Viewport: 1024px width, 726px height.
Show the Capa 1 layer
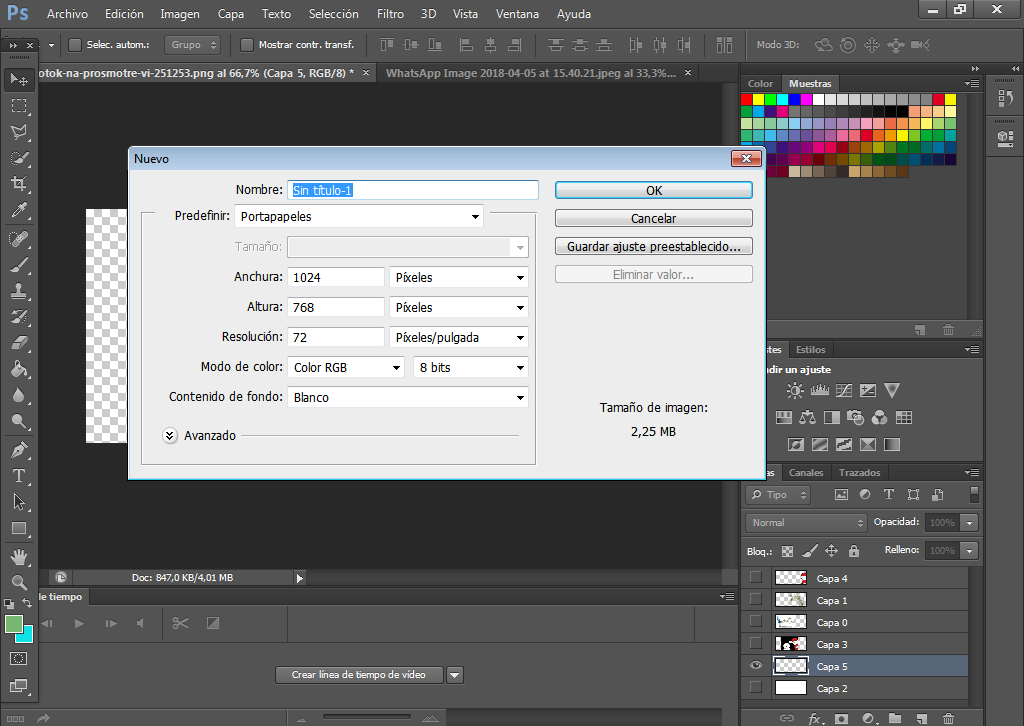click(756, 599)
